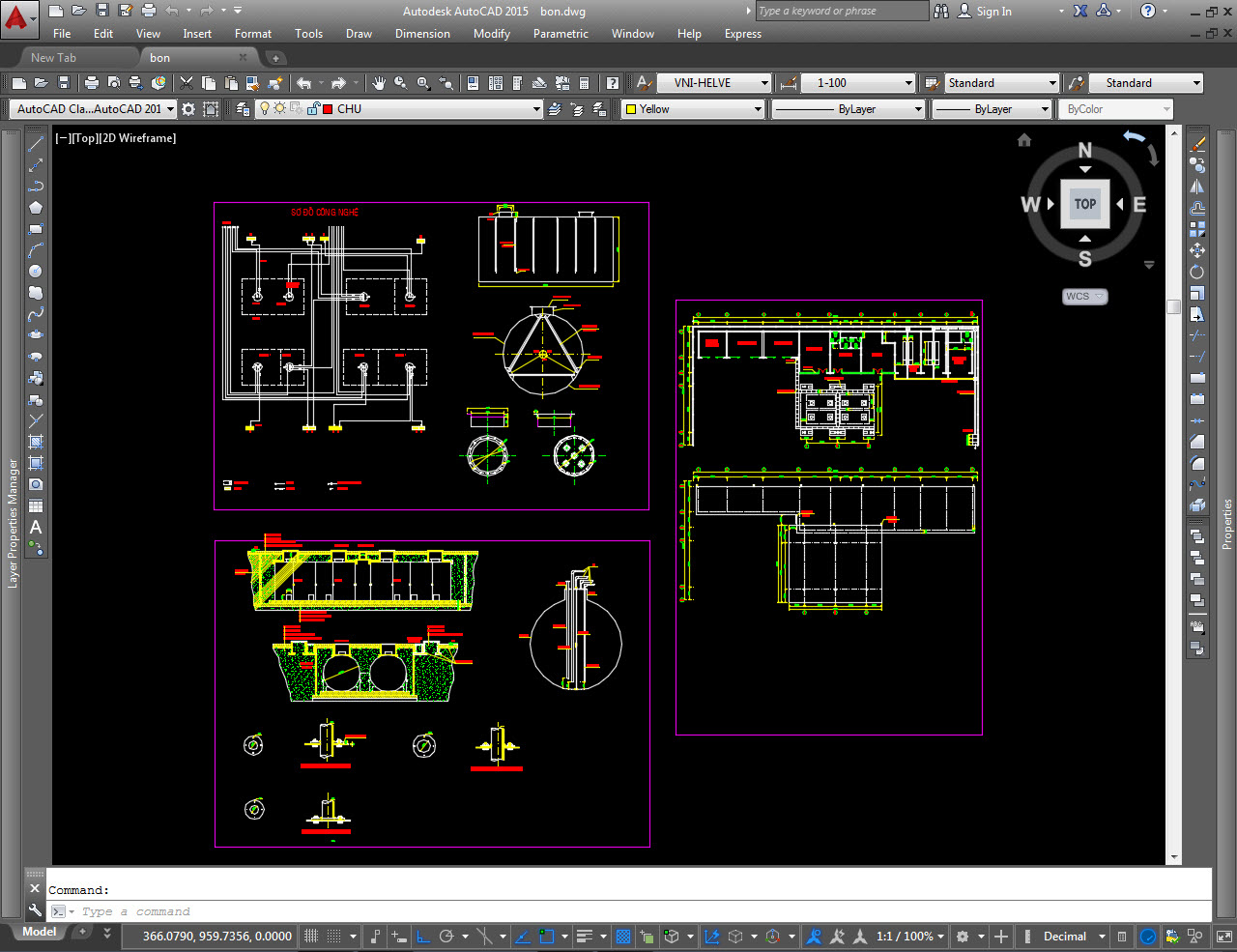The height and width of the screenshot is (952, 1237).
Task: Click [Top] view control label
Action: 86,138
